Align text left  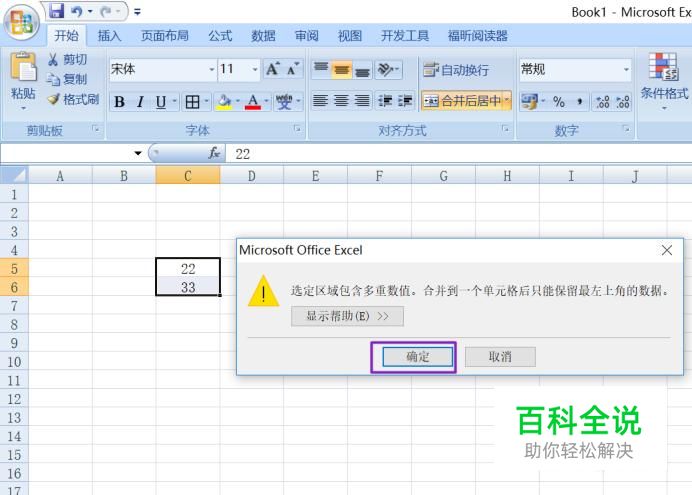point(320,101)
